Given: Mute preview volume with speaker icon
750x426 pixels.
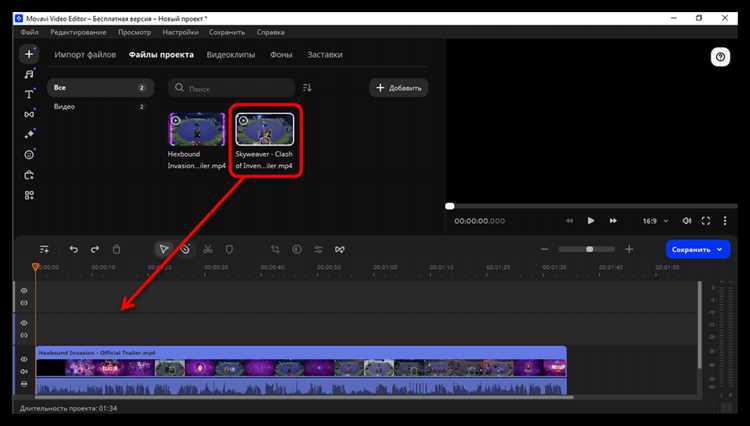Looking at the screenshot, I should pos(686,220).
